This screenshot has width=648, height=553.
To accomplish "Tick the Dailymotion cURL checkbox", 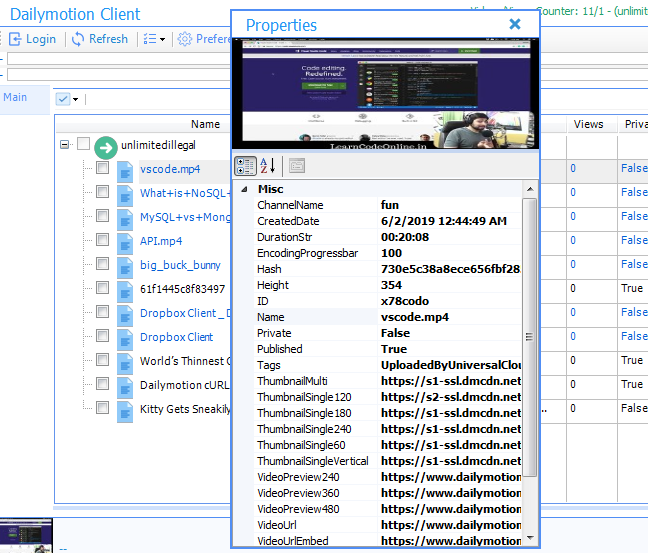I will tap(102, 384).
